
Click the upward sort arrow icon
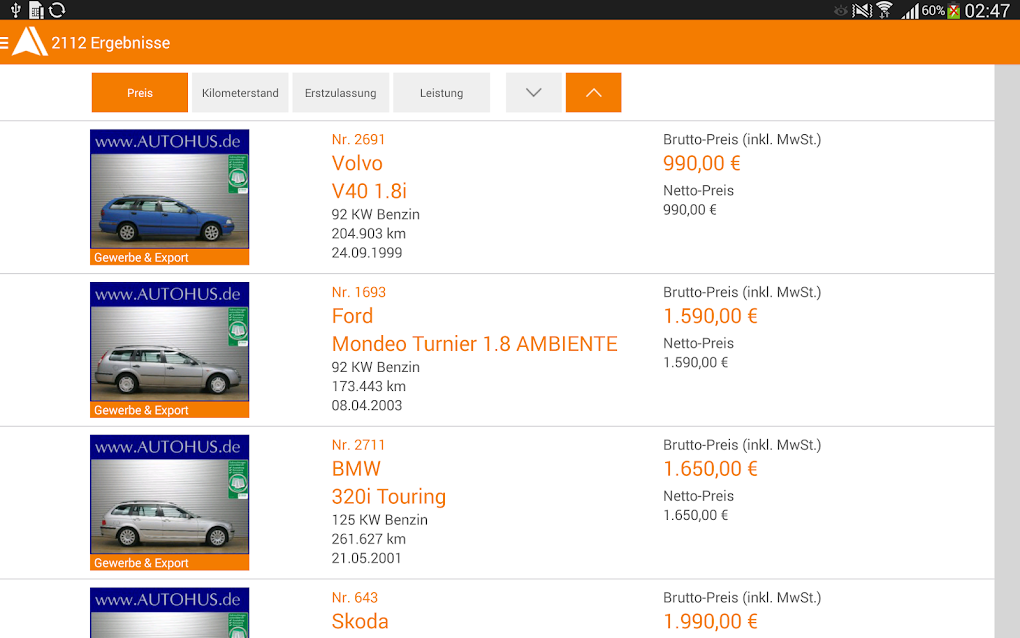593,92
